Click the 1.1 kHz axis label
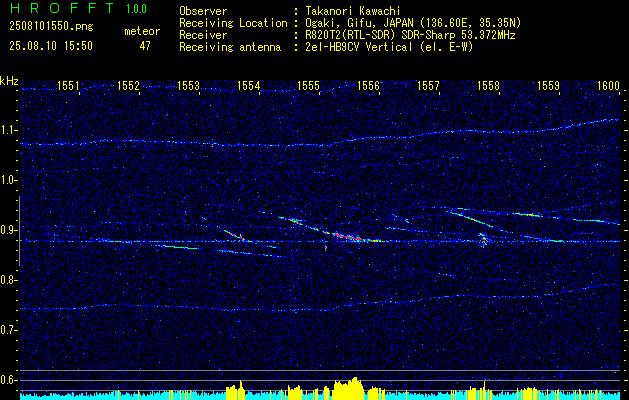 (x=8, y=131)
